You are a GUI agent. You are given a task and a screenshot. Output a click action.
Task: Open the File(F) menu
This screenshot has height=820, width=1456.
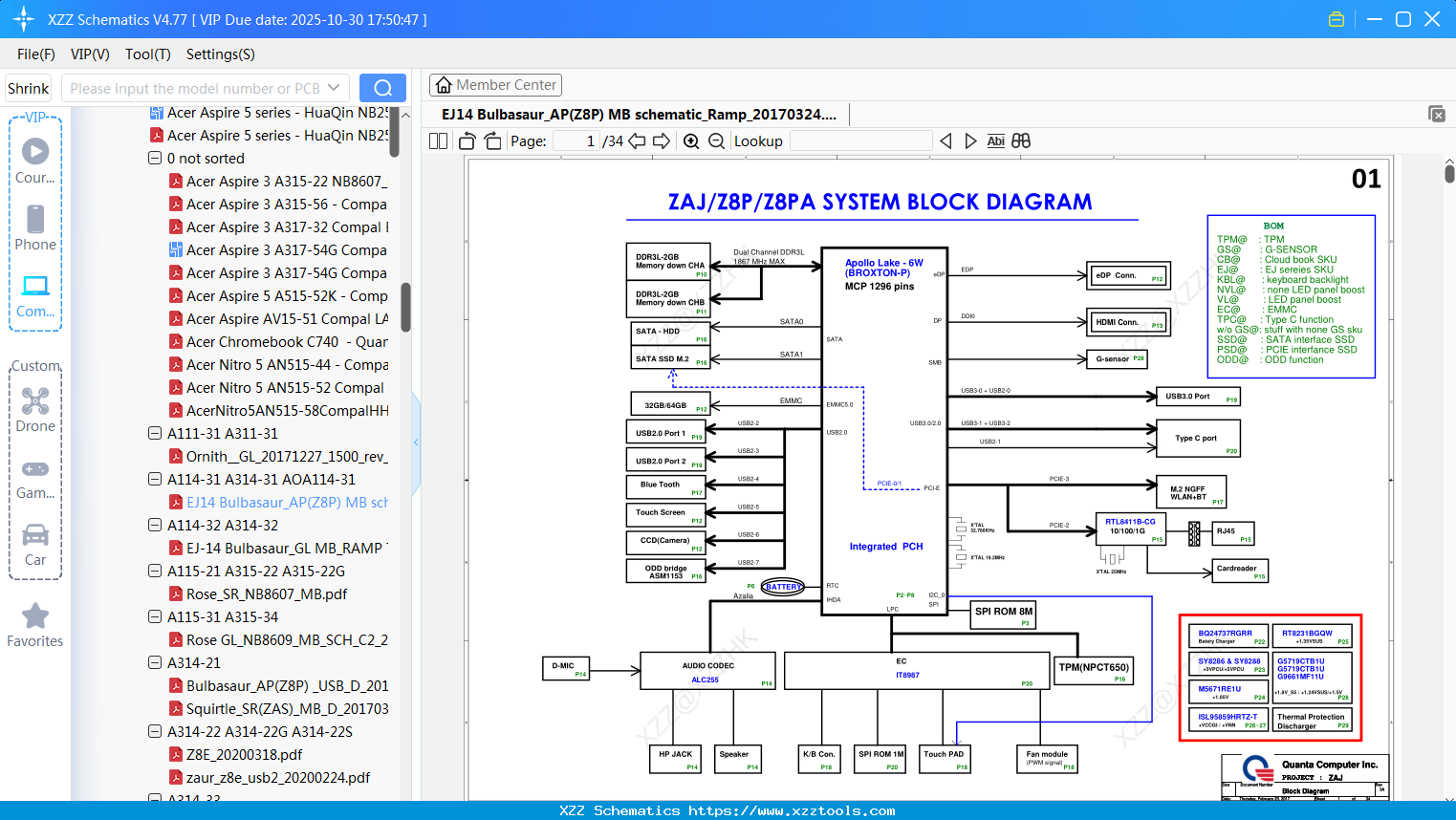click(36, 54)
